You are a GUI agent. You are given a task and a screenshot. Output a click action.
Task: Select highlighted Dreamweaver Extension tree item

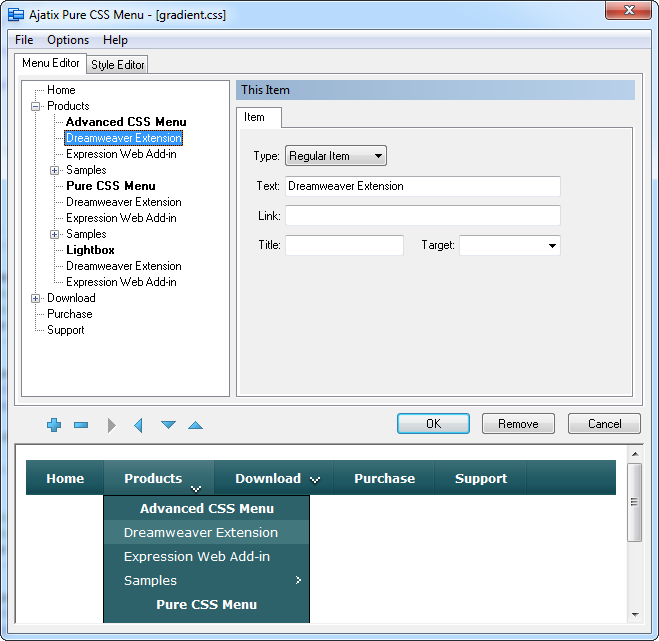pos(124,138)
